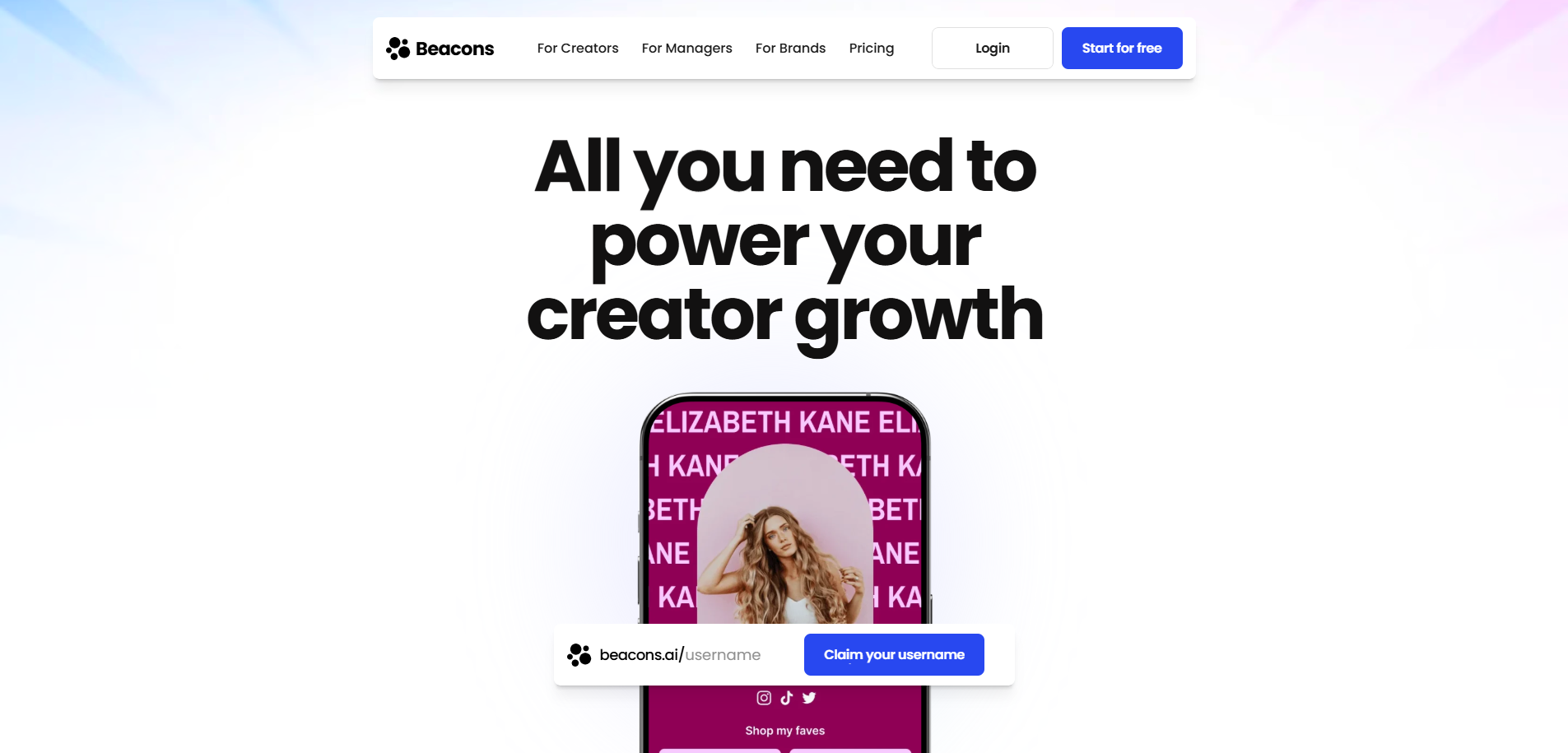Click the ELIZABETH KANE banner text on phone
This screenshot has height=753, width=1568.
(784, 422)
